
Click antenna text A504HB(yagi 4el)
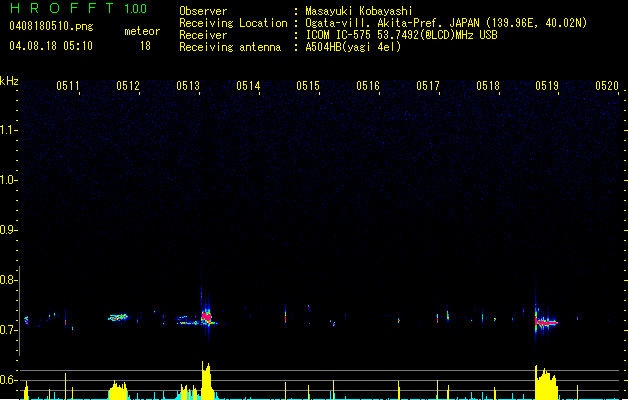tap(353, 47)
